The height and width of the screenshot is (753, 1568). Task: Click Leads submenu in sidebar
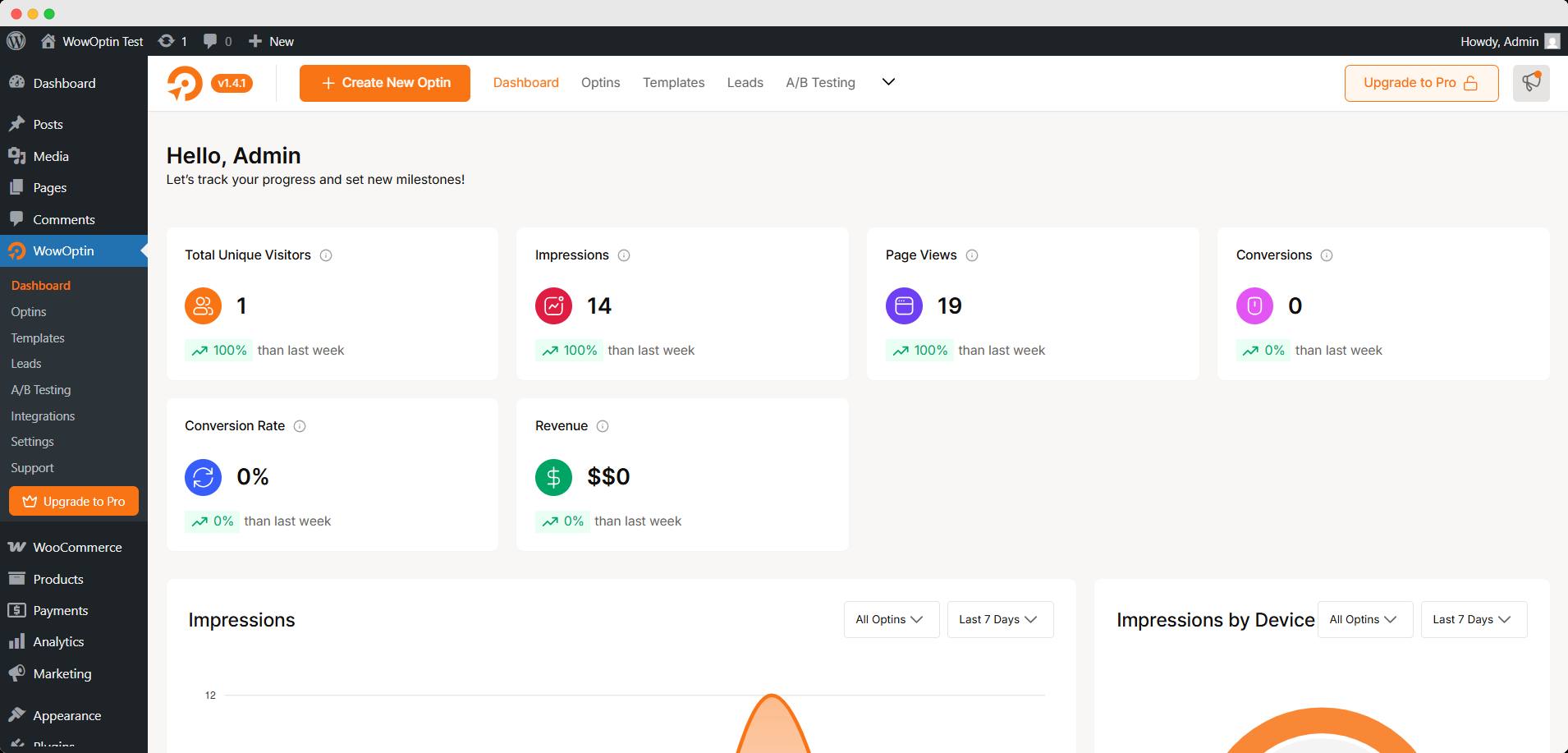pyautogui.click(x=26, y=364)
